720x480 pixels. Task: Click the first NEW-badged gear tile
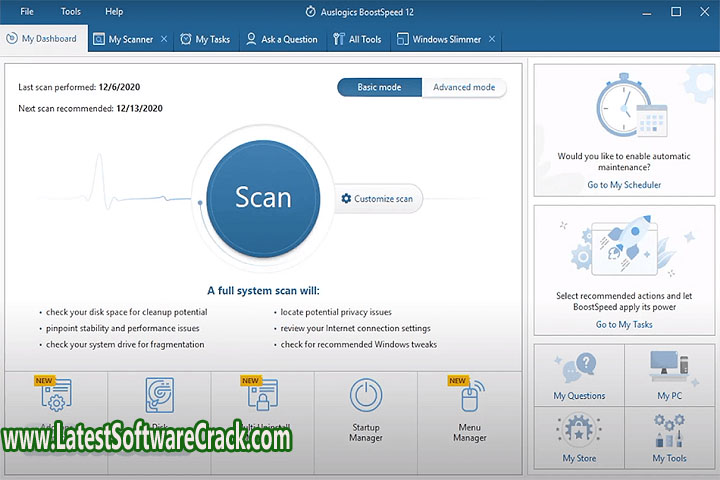point(56,396)
